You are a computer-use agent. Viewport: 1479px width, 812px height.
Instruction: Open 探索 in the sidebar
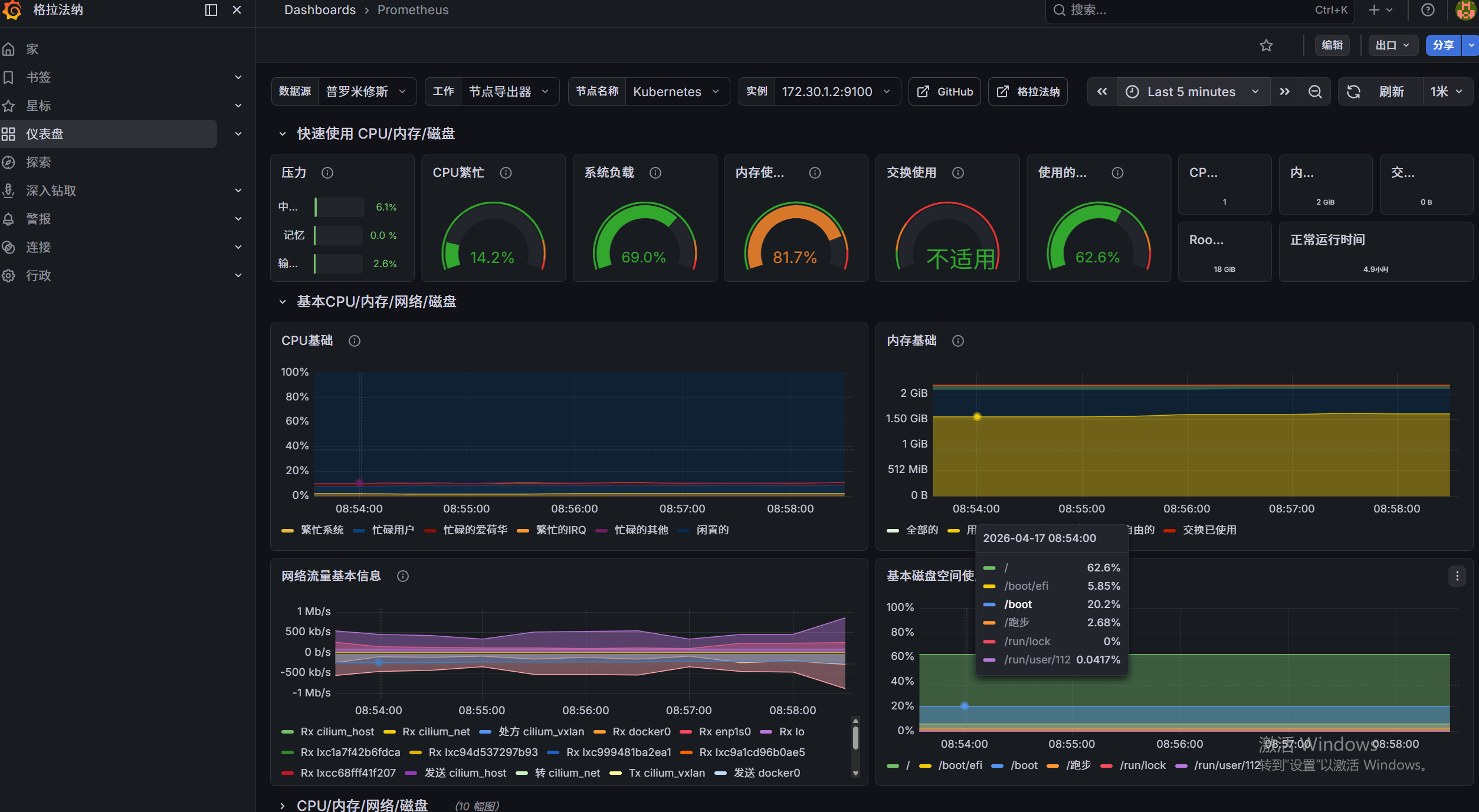pos(39,162)
